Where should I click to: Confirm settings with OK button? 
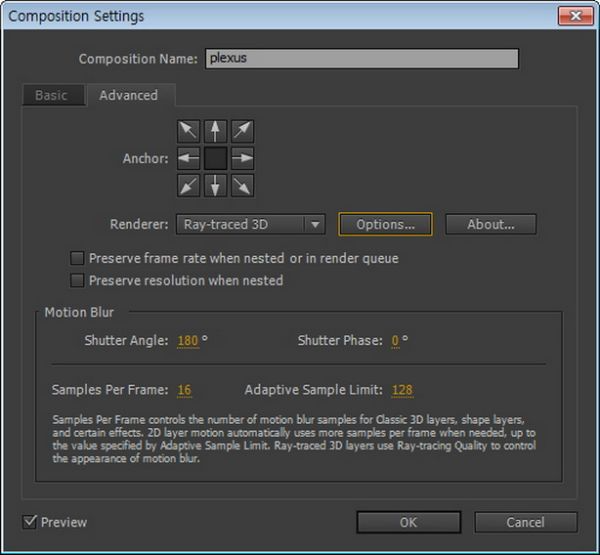pyautogui.click(x=409, y=522)
